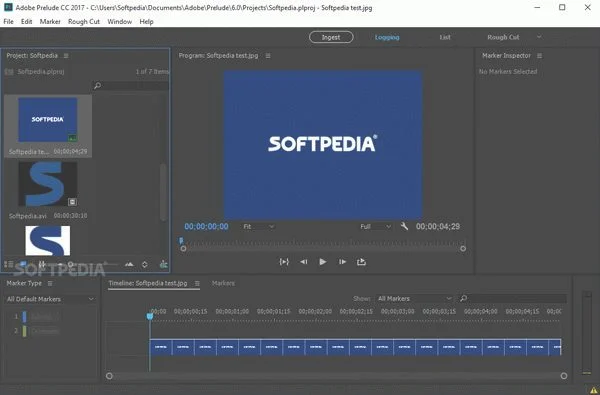The image size is (600, 395).
Task: Click the Timeline markers search field
Action: tap(513, 298)
